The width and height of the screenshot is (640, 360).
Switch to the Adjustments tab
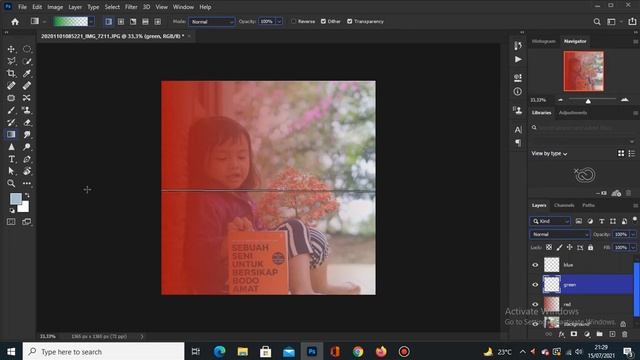[573, 113]
